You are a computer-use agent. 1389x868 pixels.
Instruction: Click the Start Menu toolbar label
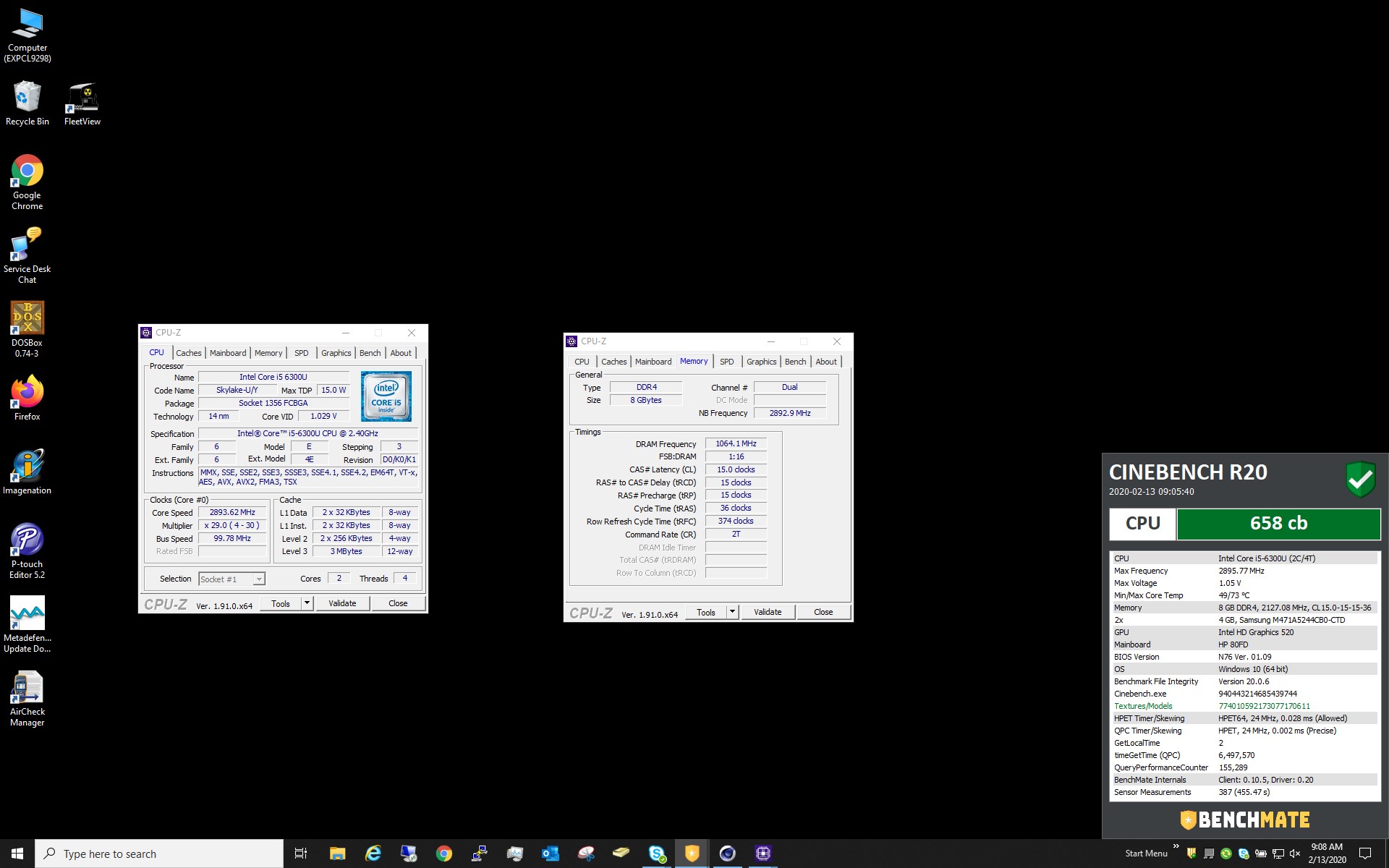(x=1146, y=854)
